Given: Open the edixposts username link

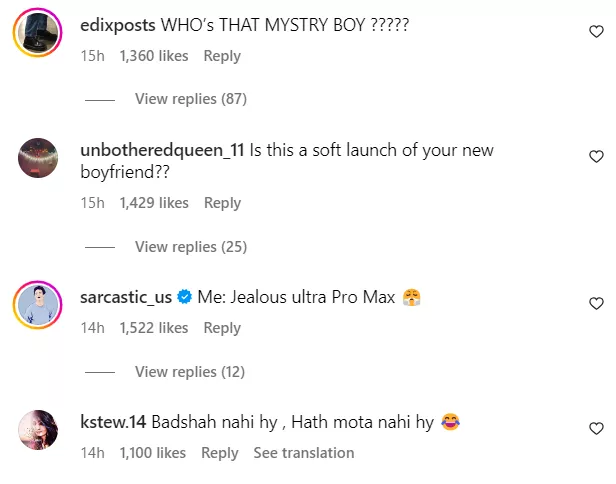Looking at the screenshot, I should (x=118, y=26).
